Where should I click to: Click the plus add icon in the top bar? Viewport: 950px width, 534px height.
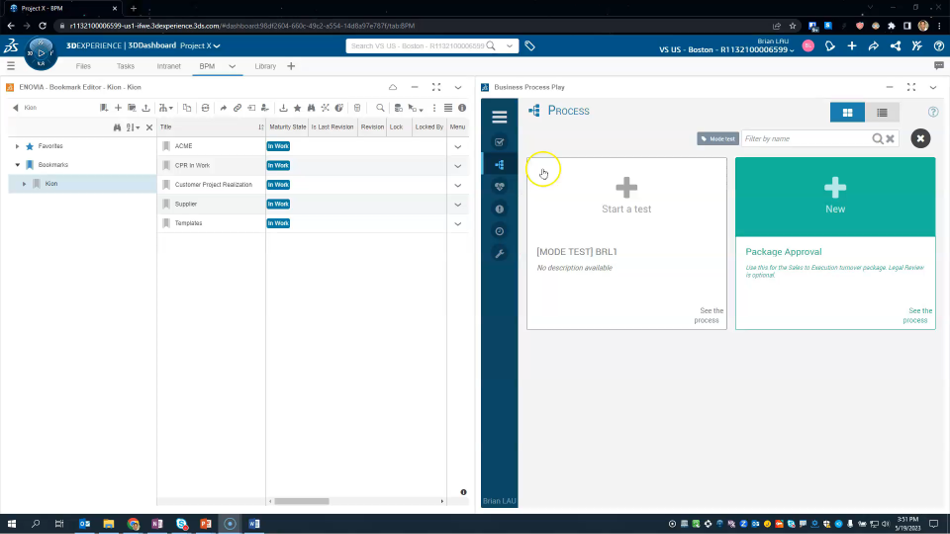(x=852, y=46)
